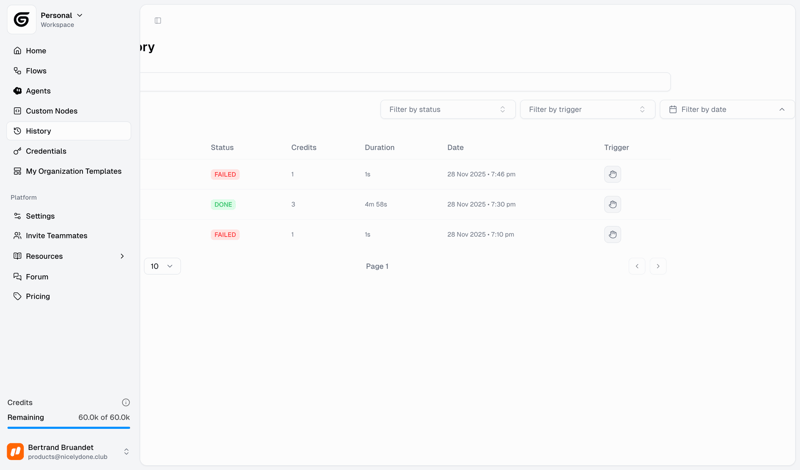Go to previous page arrow
The width and height of the screenshot is (800, 470).
click(x=637, y=266)
